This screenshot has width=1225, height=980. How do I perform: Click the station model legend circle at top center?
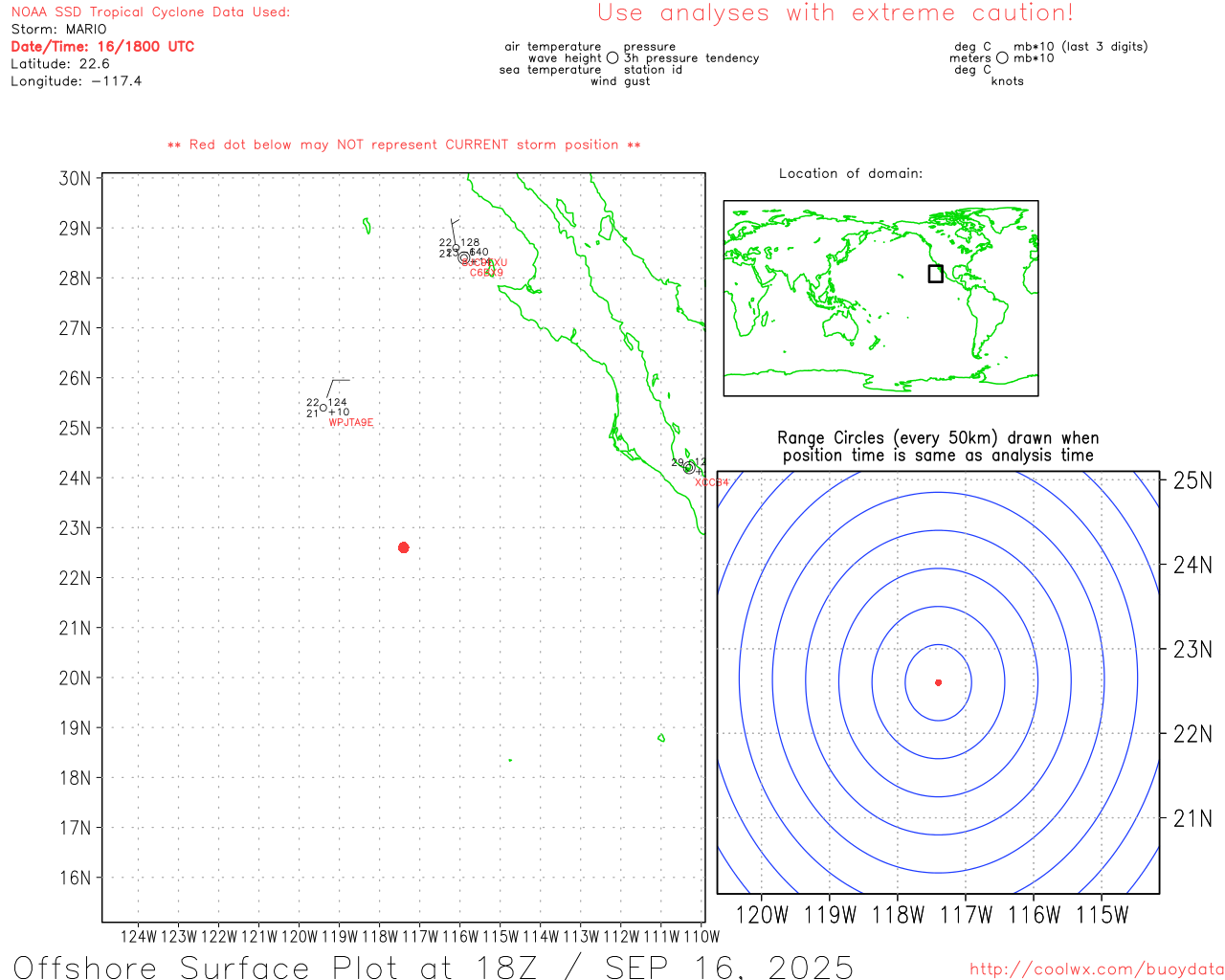coord(612,57)
